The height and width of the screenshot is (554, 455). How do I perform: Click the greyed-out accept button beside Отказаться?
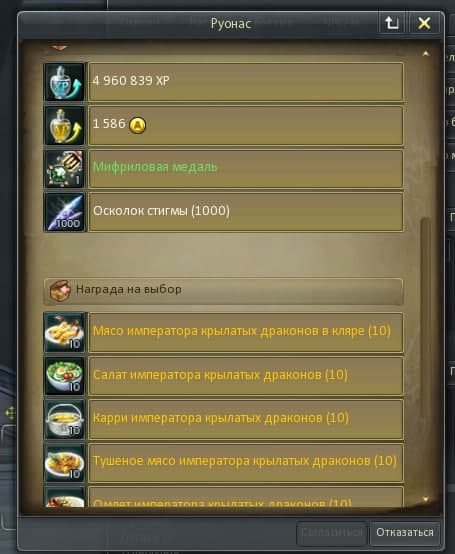click(331, 532)
